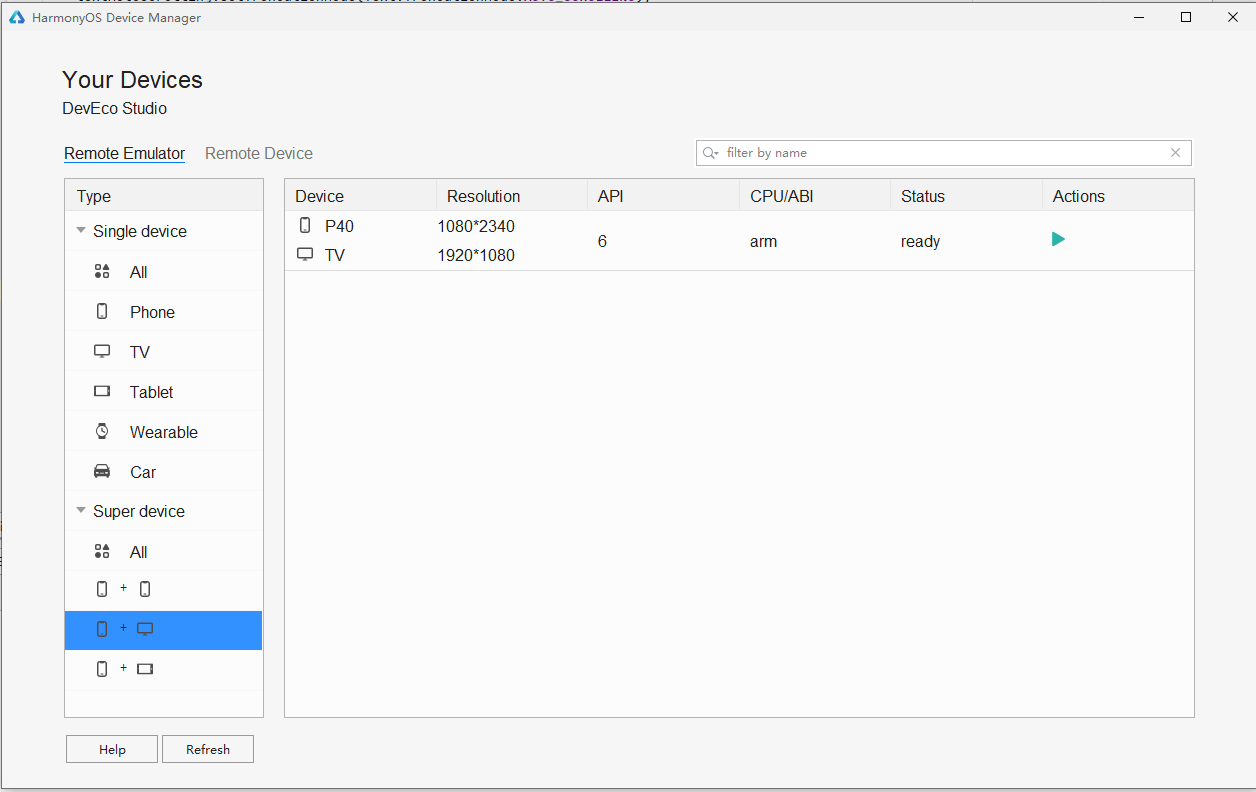Click the HarmonyOS Device Manager logo icon

16,17
